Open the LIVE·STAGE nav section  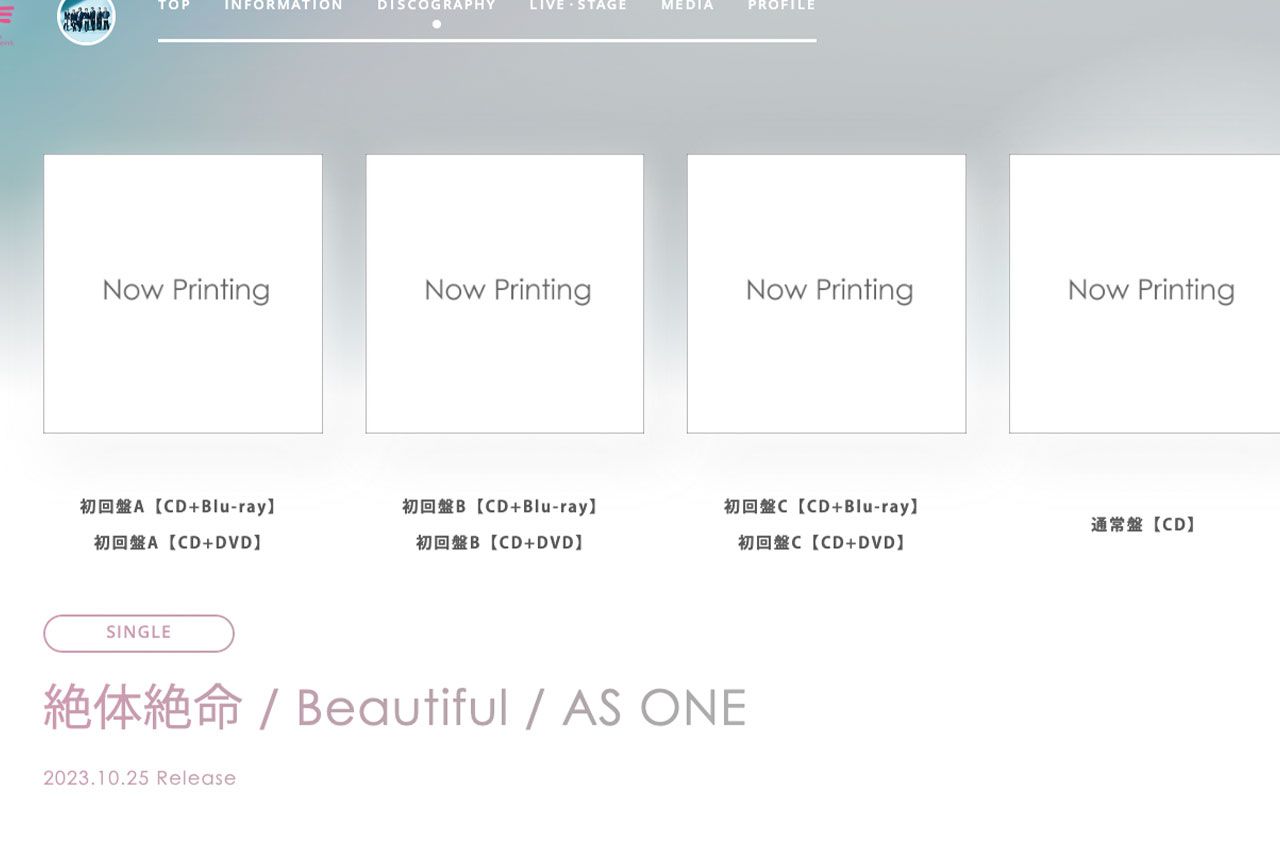point(578,6)
